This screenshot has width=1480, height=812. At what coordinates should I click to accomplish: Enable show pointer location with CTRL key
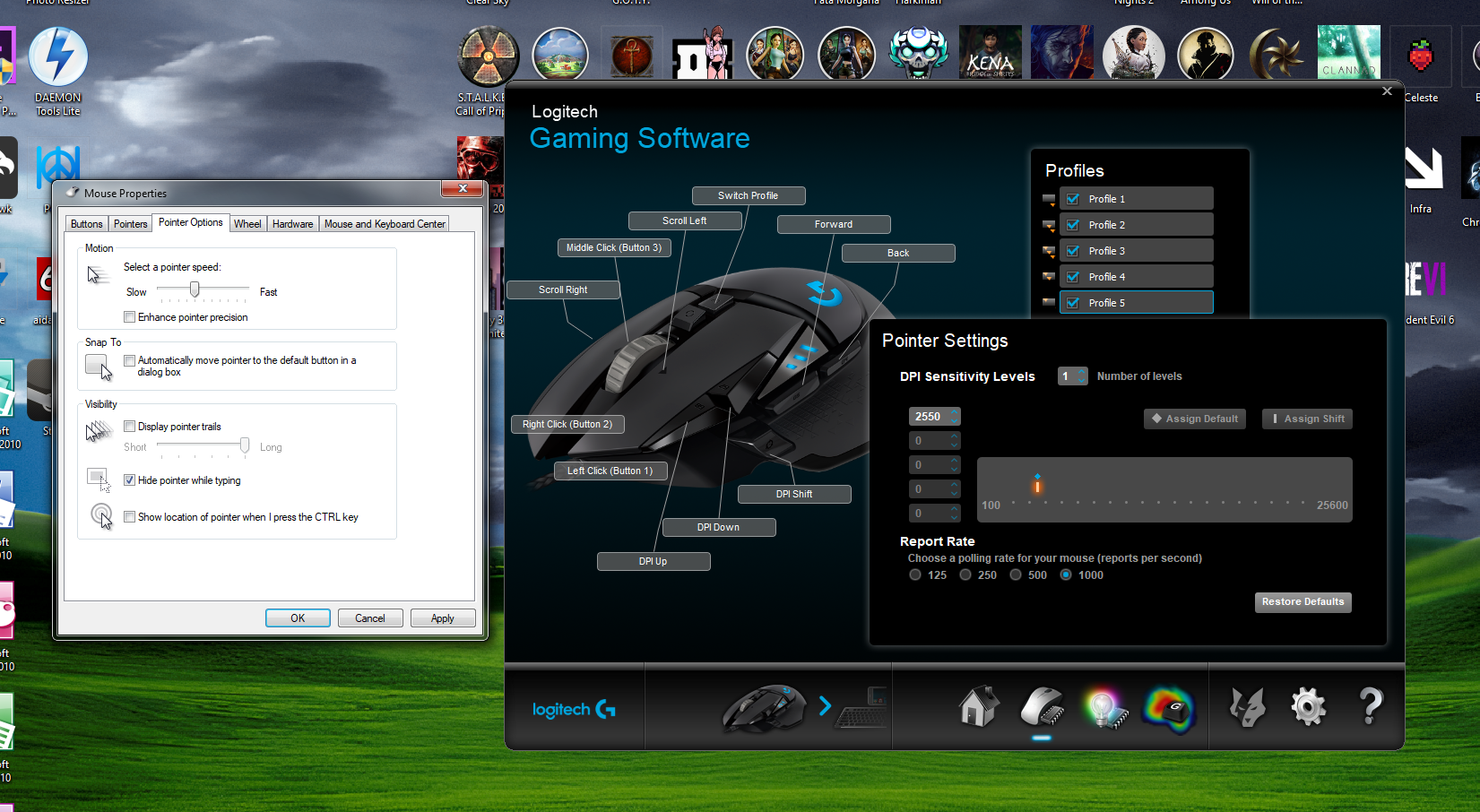pos(130,517)
